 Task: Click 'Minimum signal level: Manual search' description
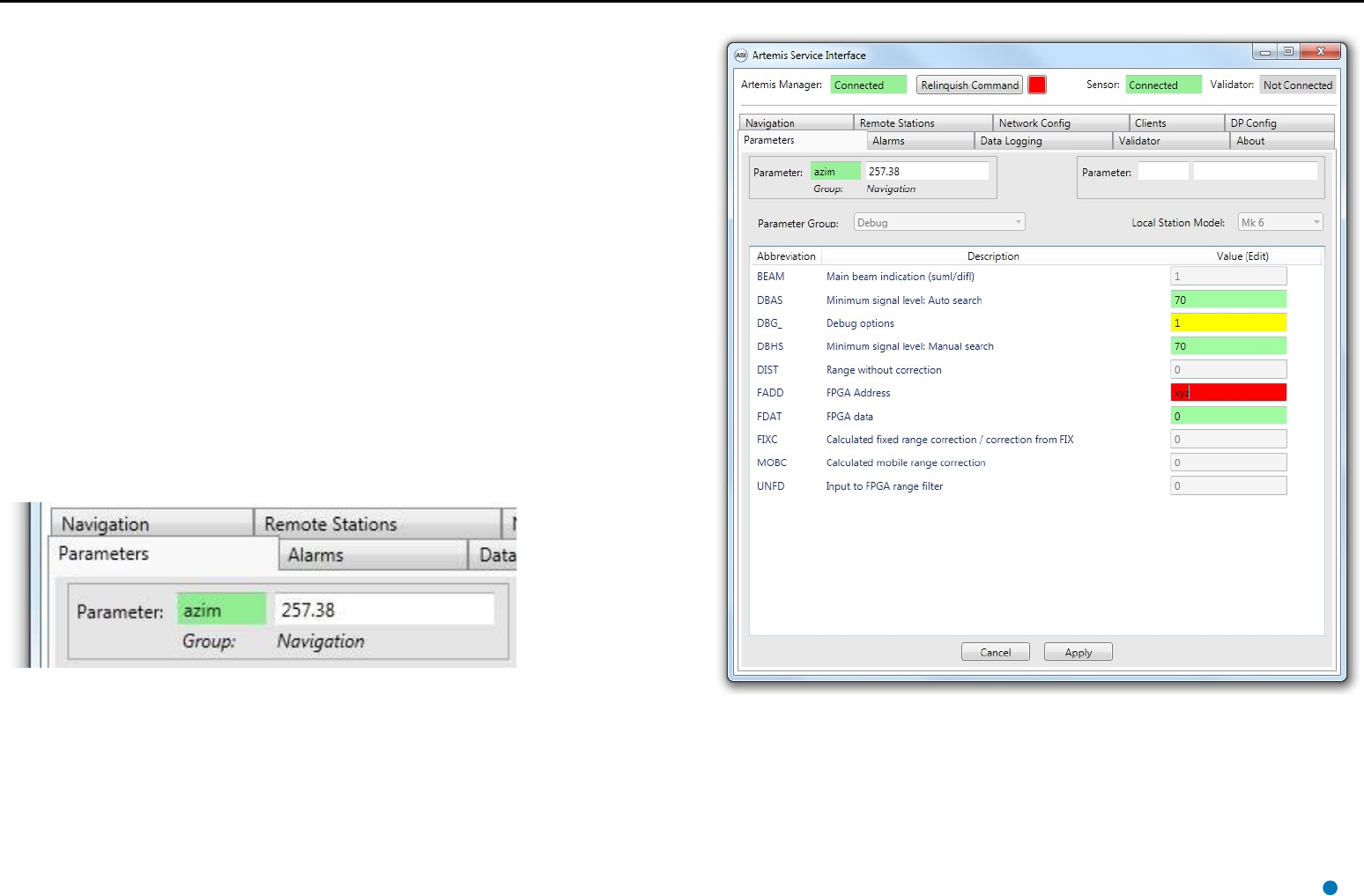909,346
